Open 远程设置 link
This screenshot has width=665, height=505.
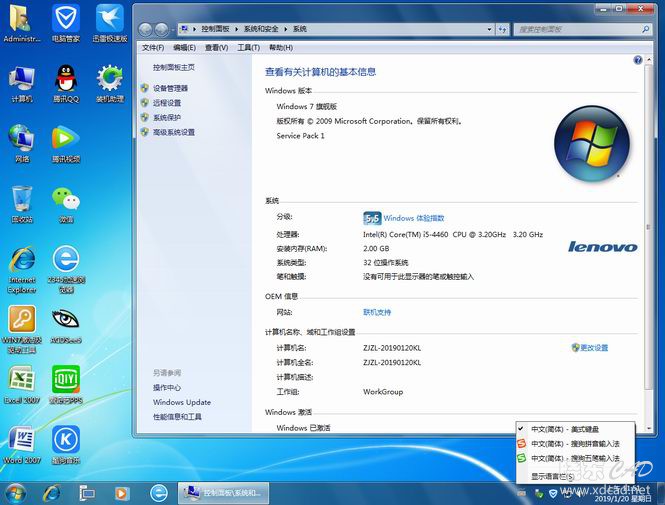coord(167,103)
